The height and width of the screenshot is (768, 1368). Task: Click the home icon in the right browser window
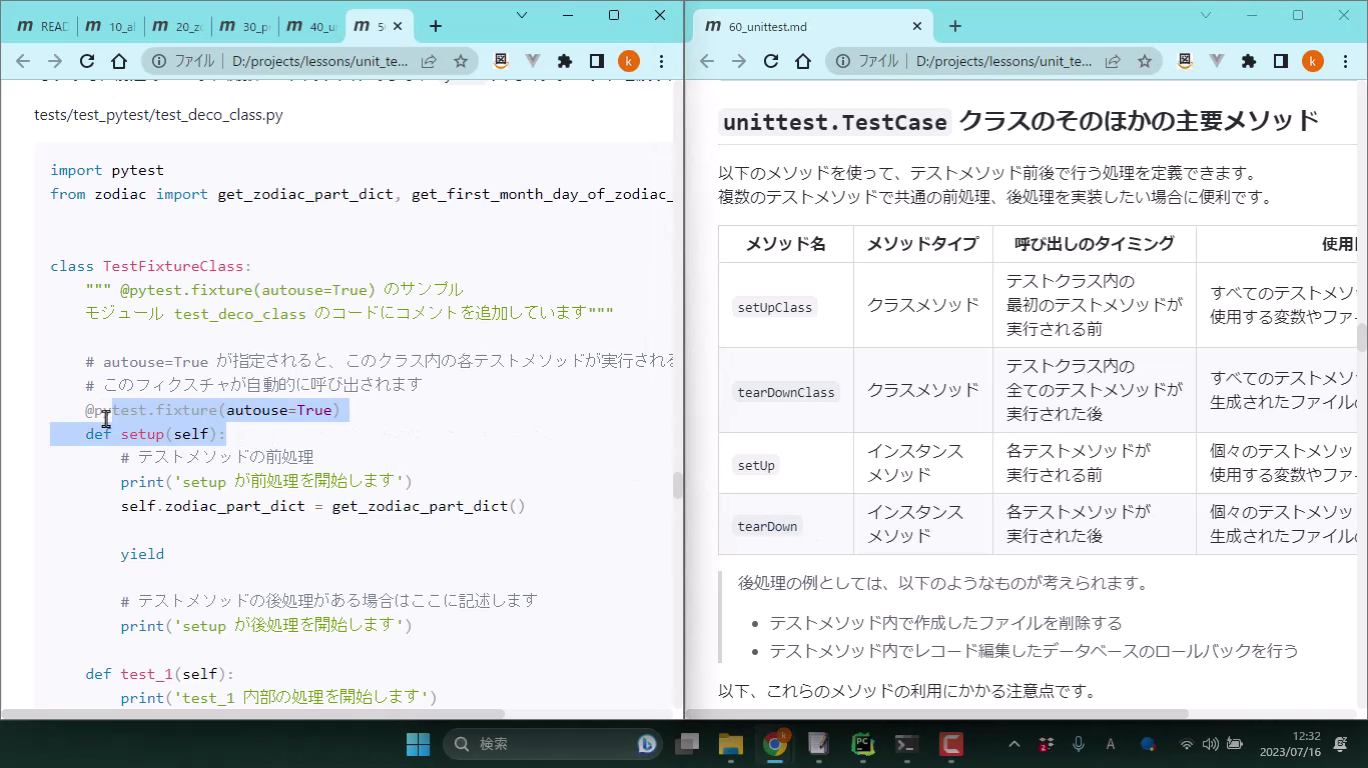tap(803, 61)
